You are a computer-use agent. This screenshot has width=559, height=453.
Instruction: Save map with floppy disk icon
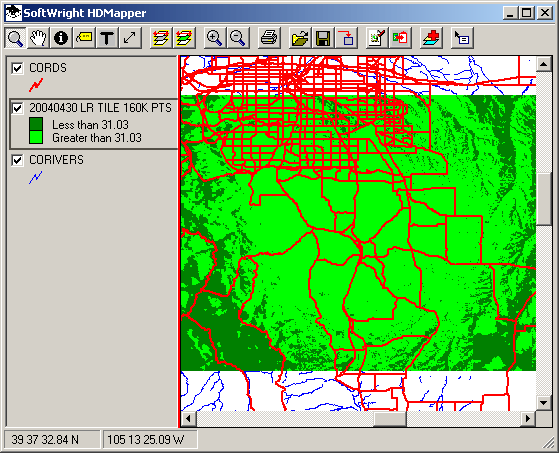[323, 38]
